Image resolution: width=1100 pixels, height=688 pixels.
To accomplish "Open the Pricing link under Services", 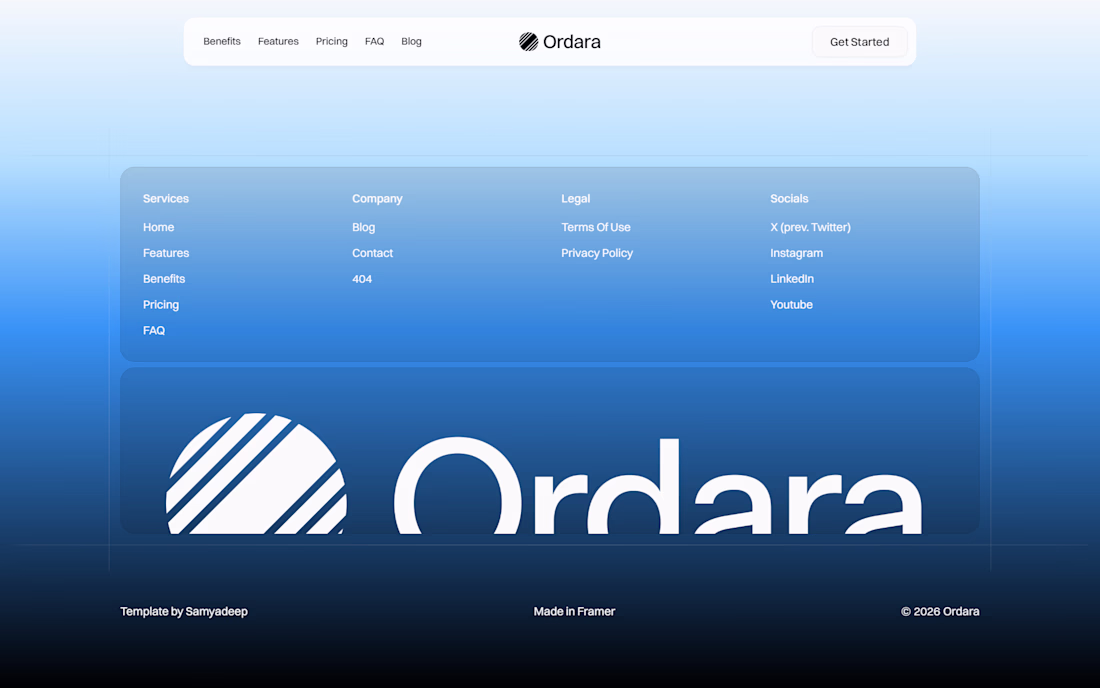I will [x=161, y=305].
